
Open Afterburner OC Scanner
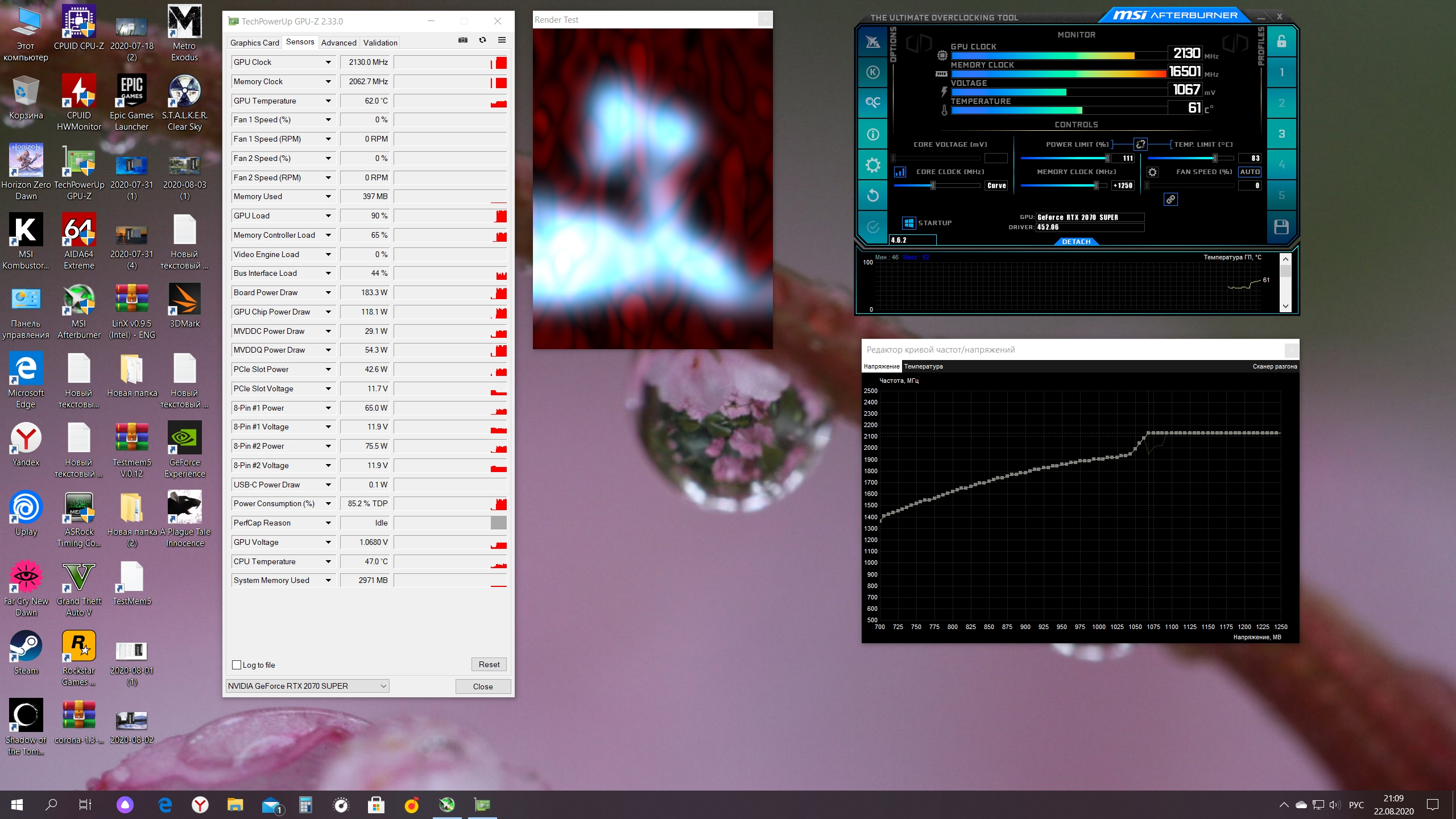[x=872, y=102]
